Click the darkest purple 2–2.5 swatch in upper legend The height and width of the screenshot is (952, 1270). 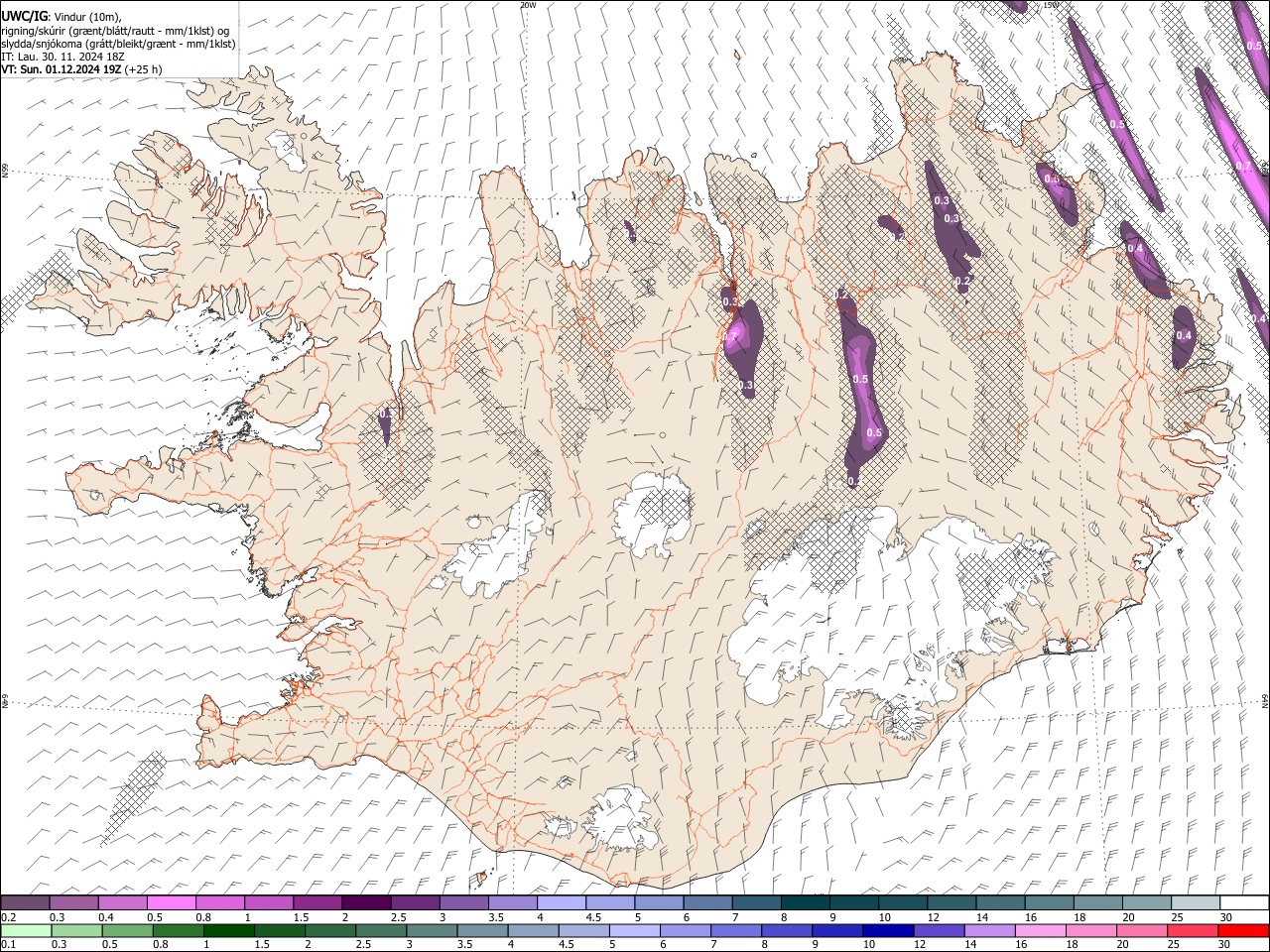(366, 902)
